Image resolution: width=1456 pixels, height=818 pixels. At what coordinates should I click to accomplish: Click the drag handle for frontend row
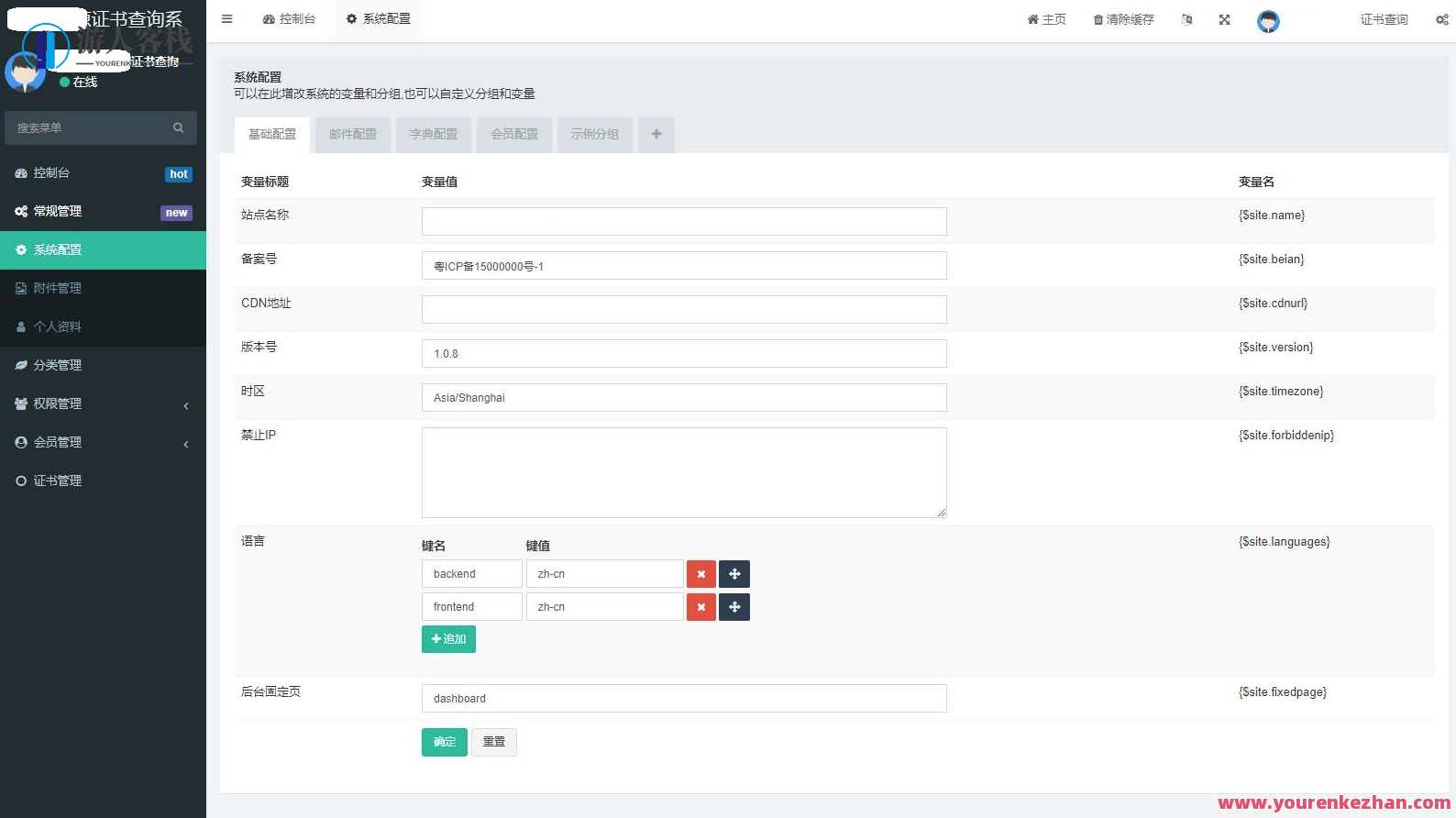point(734,607)
